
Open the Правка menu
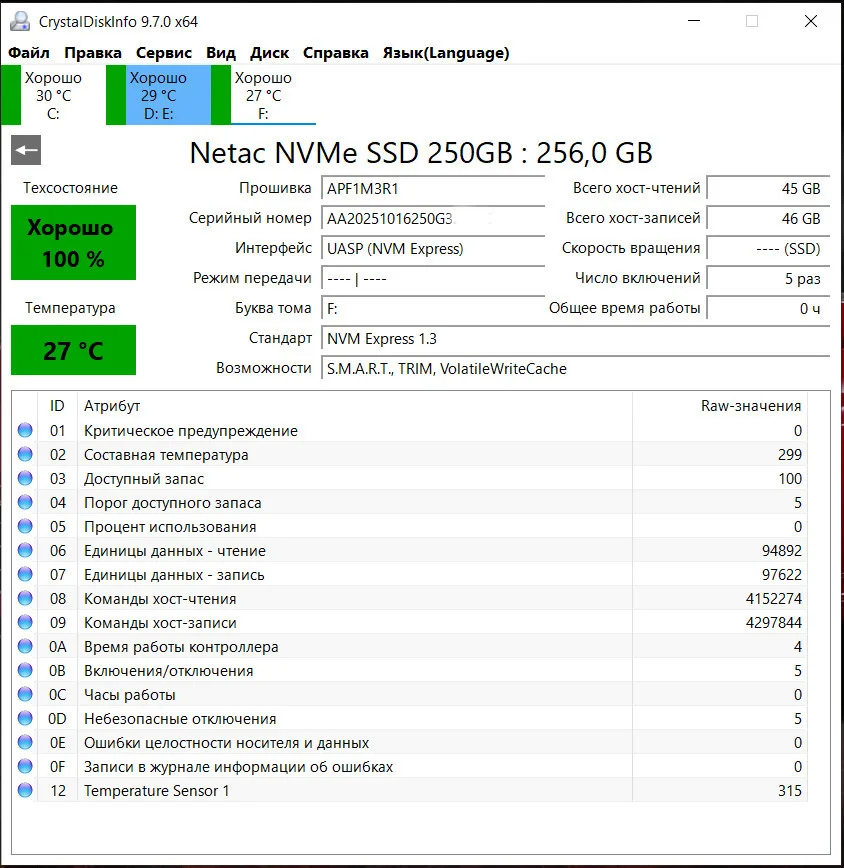point(93,53)
